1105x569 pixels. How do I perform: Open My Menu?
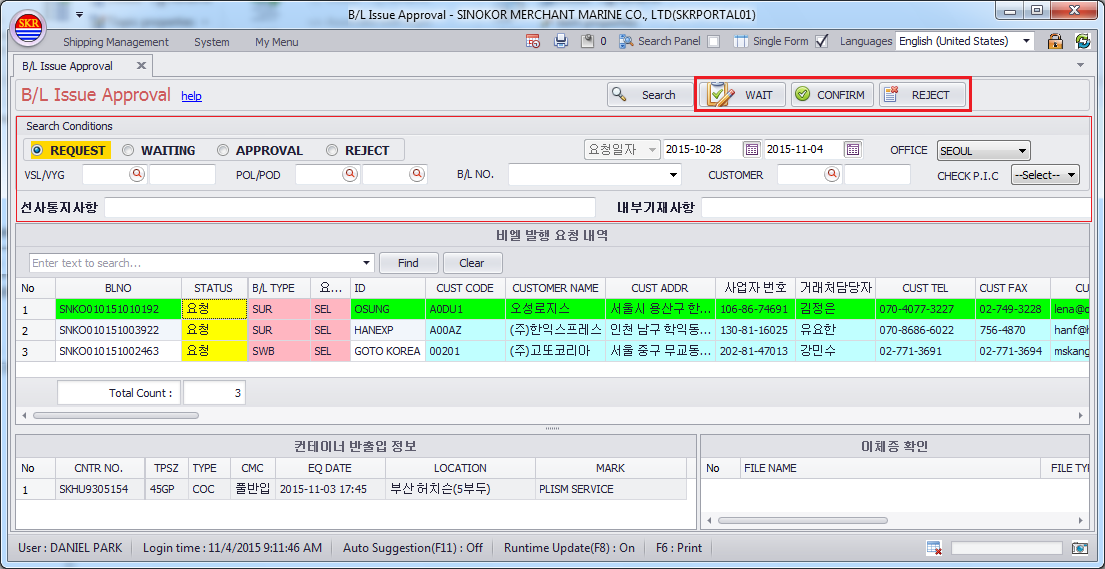pyautogui.click(x=276, y=42)
